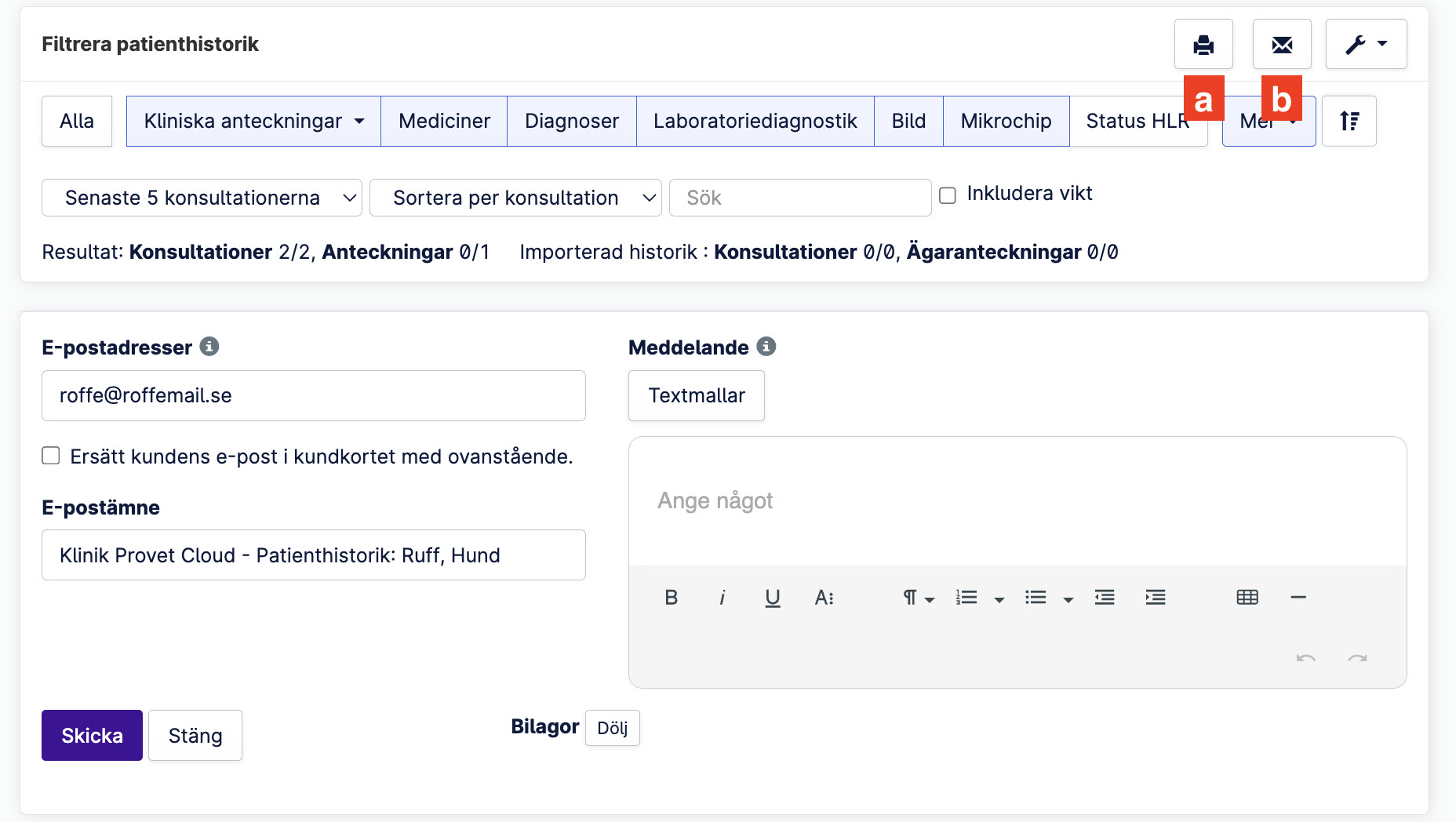Undo last edit in message editor

pos(1306,658)
